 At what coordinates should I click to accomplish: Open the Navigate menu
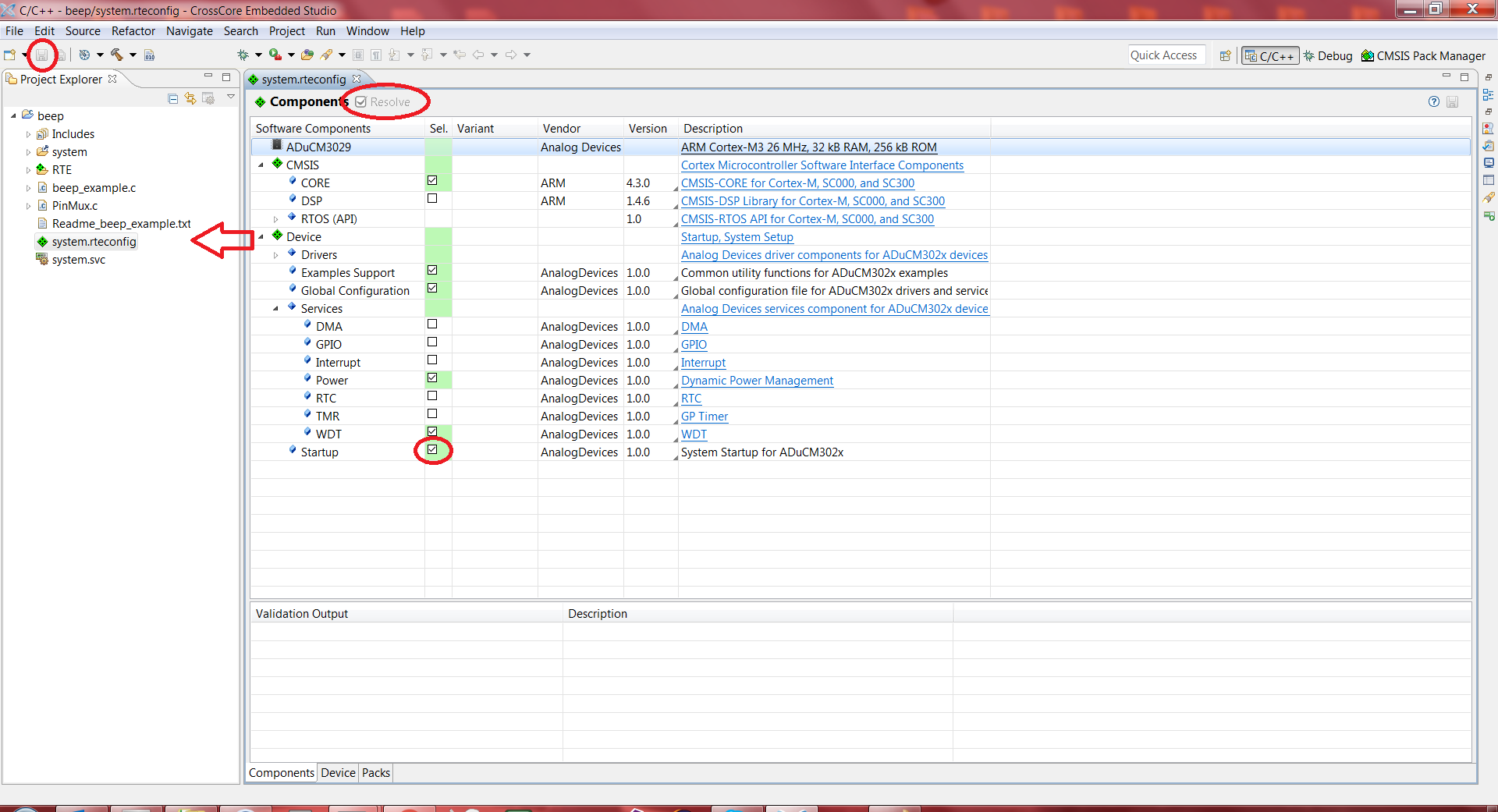(190, 31)
